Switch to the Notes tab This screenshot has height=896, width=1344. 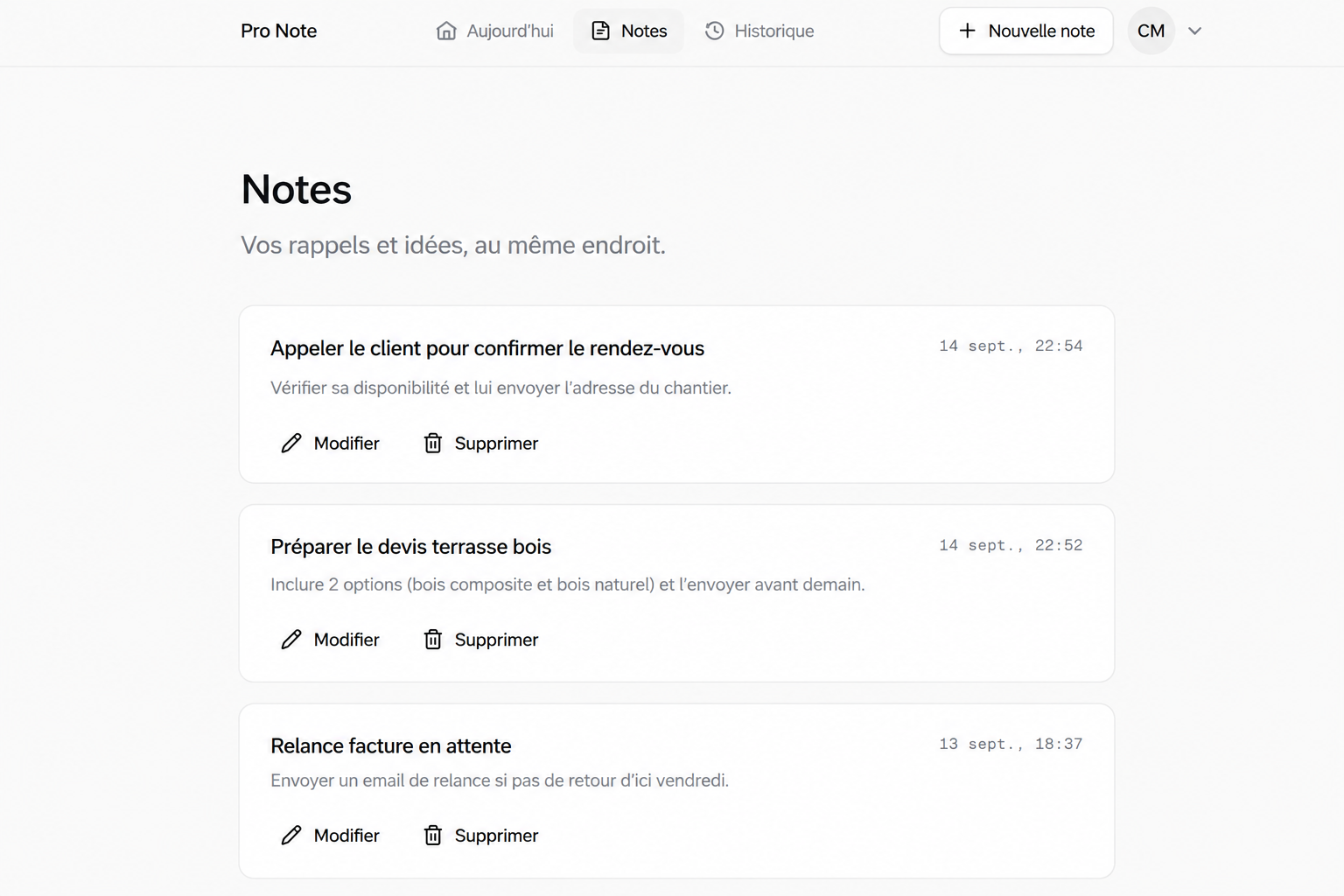click(x=629, y=31)
